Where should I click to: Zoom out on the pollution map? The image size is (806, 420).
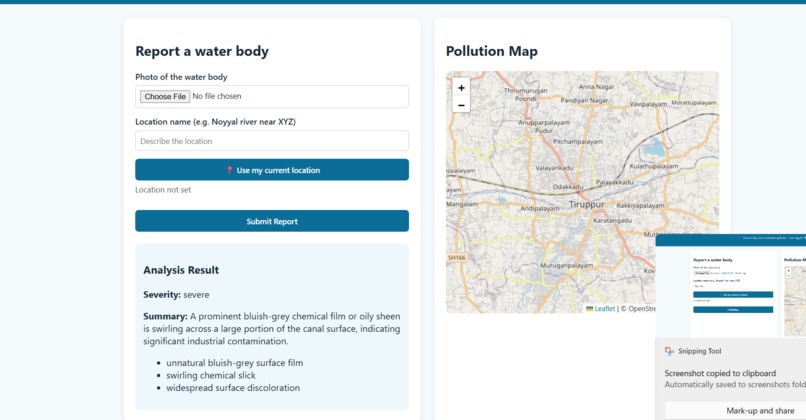(x=461, y=105)
